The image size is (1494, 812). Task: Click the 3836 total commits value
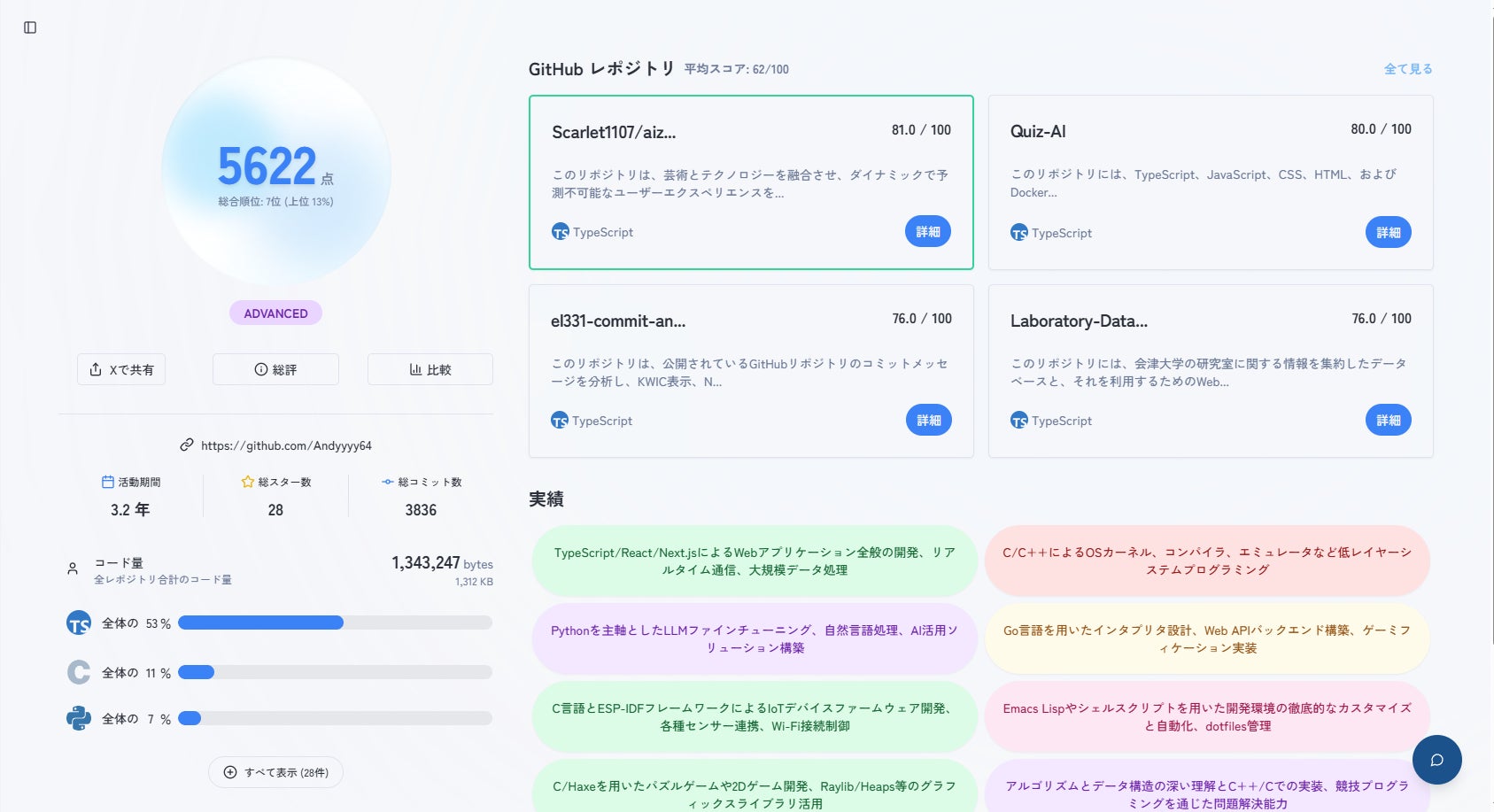point(421,510)
